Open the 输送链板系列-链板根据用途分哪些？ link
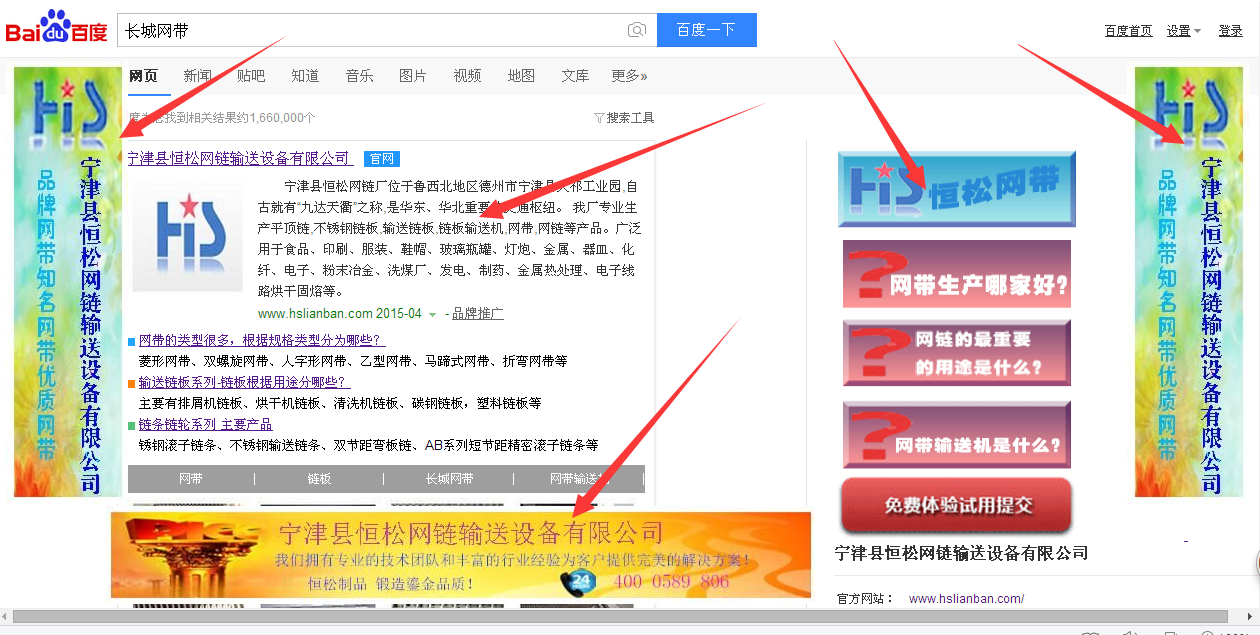Screen dimensions: 1260x635 (244, 383)
